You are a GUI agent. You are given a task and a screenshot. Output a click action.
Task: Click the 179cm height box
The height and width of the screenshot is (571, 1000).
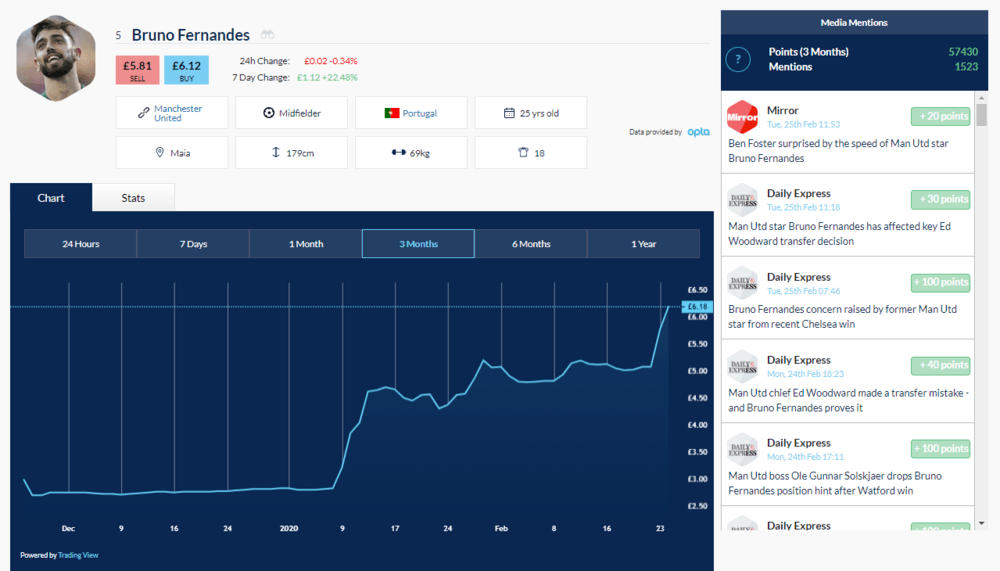[291, 152]
